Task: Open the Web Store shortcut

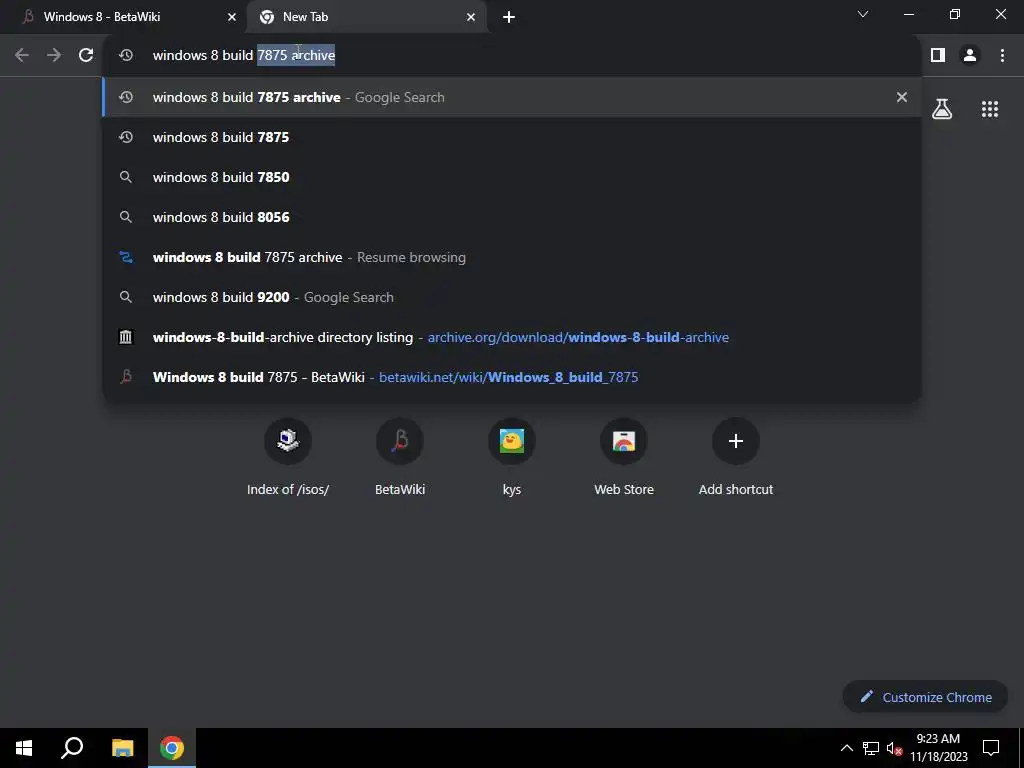Action: (624, 458)
